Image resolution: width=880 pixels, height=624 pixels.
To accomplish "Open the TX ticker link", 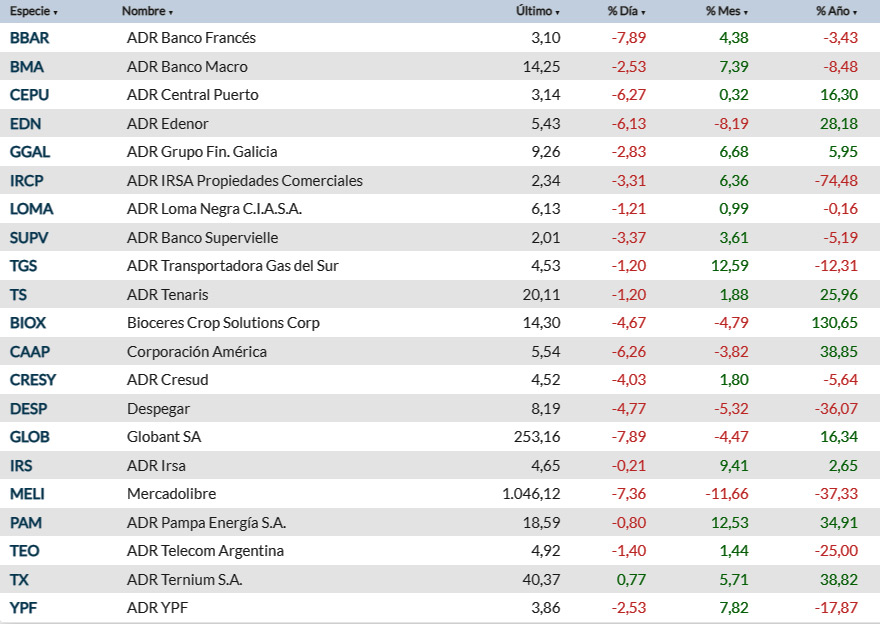I will 19,580.
